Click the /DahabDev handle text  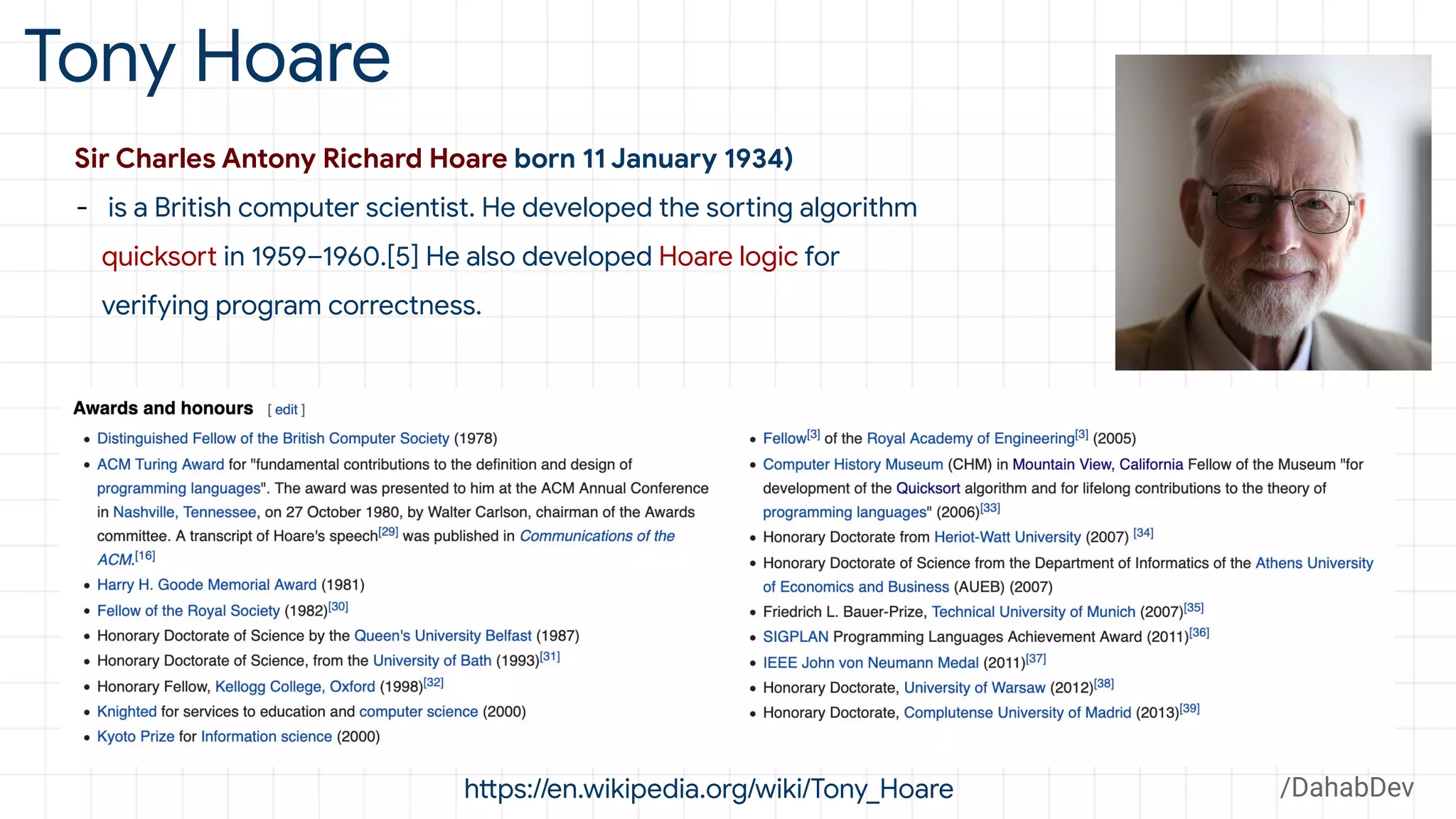[x=1347, y=788]
